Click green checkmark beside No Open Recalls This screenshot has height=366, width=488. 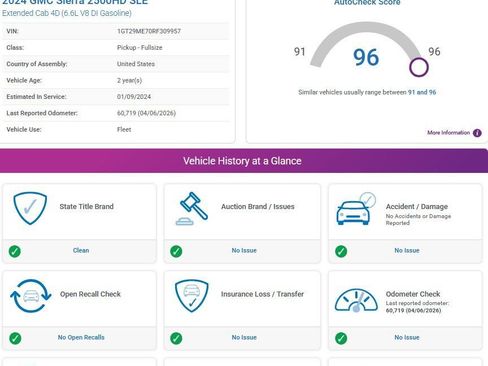tap(15, 338)
